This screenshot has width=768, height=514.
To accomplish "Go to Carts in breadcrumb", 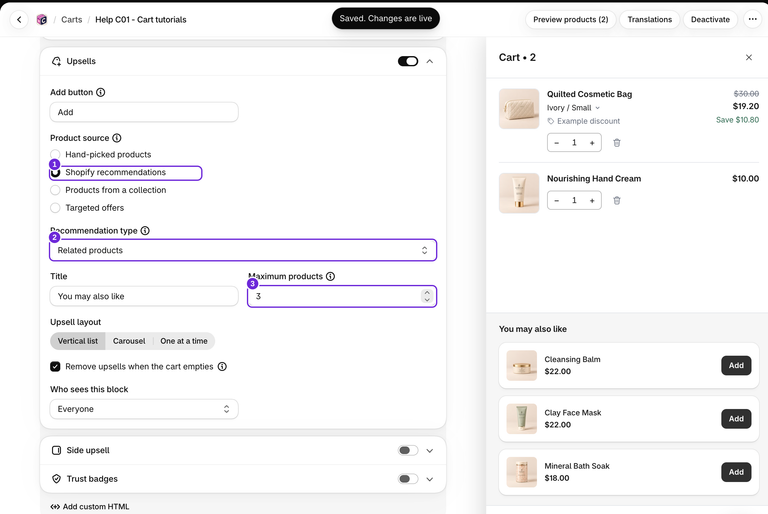I will (72, 20).
